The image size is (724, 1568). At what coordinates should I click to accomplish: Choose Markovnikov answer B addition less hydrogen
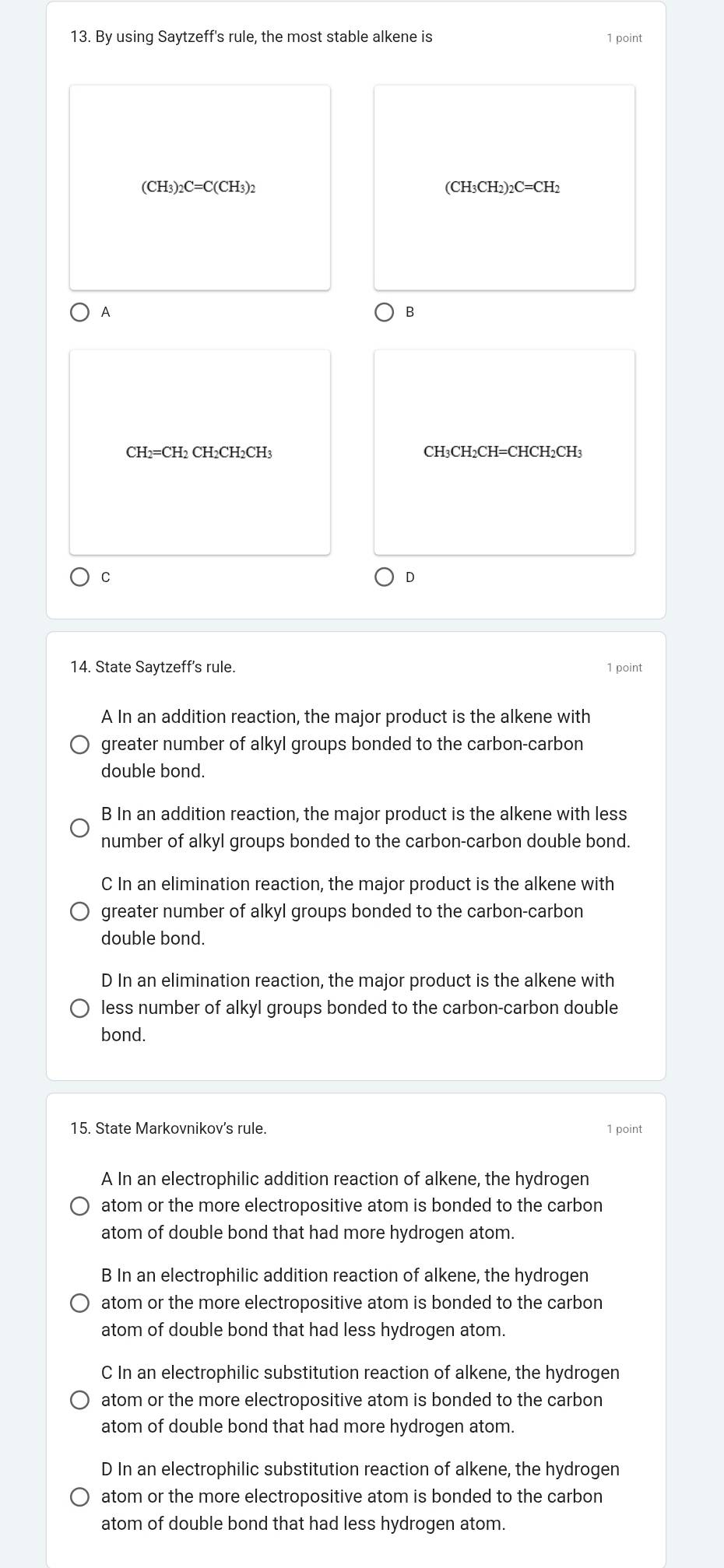point(79,1303)
